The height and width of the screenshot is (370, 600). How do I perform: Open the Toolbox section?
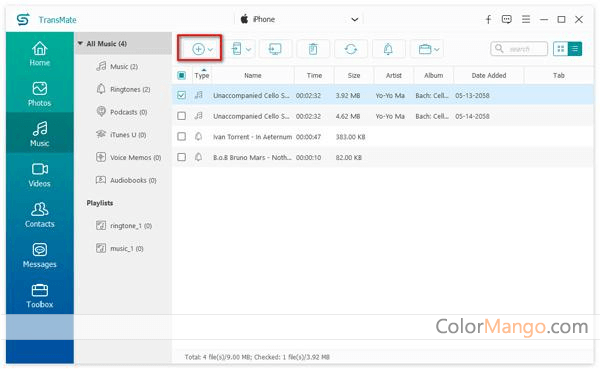pyautogui.click(x=39, y=296)
